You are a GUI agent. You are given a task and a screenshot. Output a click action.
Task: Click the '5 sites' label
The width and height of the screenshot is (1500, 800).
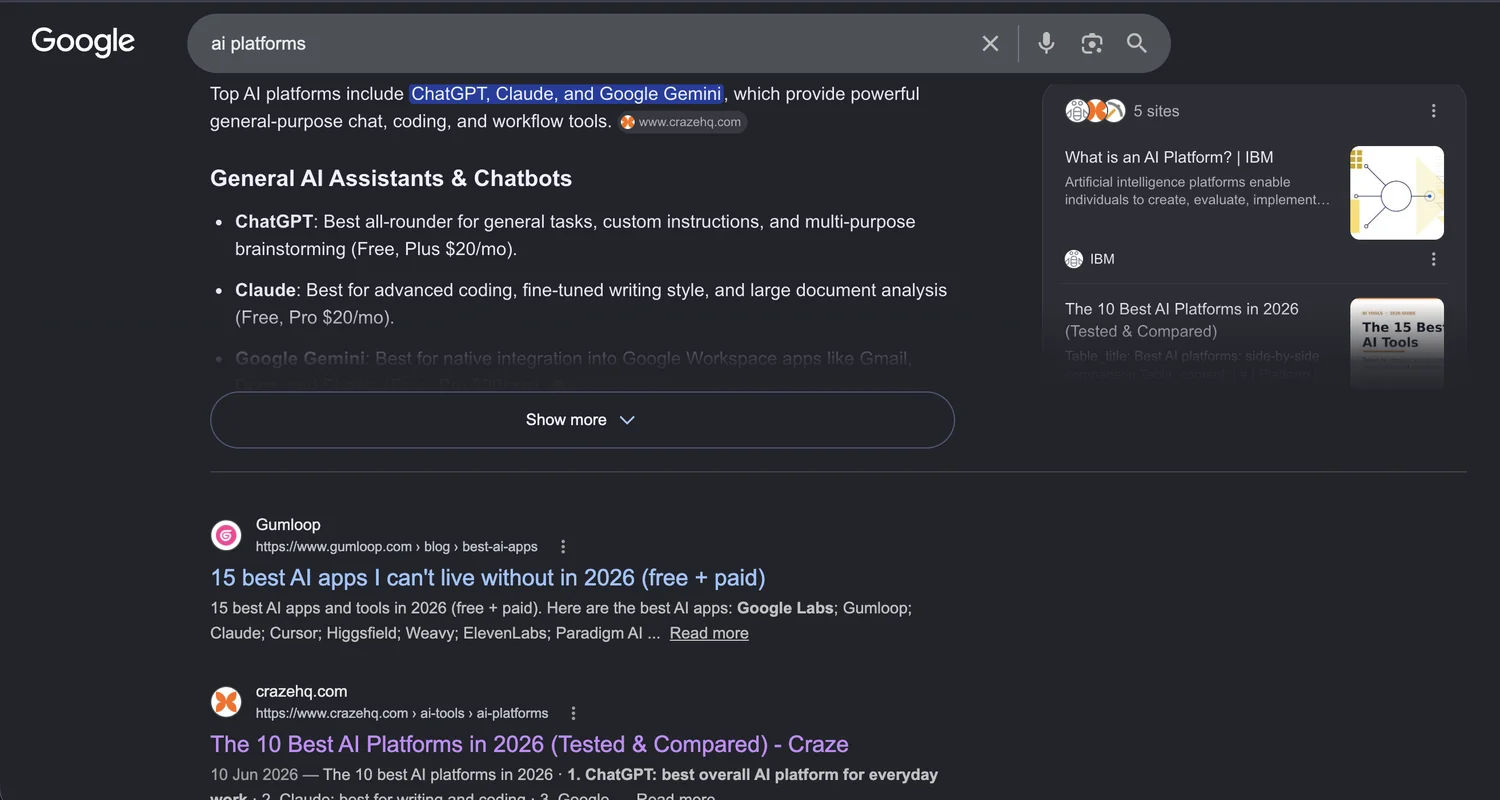(1156, 111)
